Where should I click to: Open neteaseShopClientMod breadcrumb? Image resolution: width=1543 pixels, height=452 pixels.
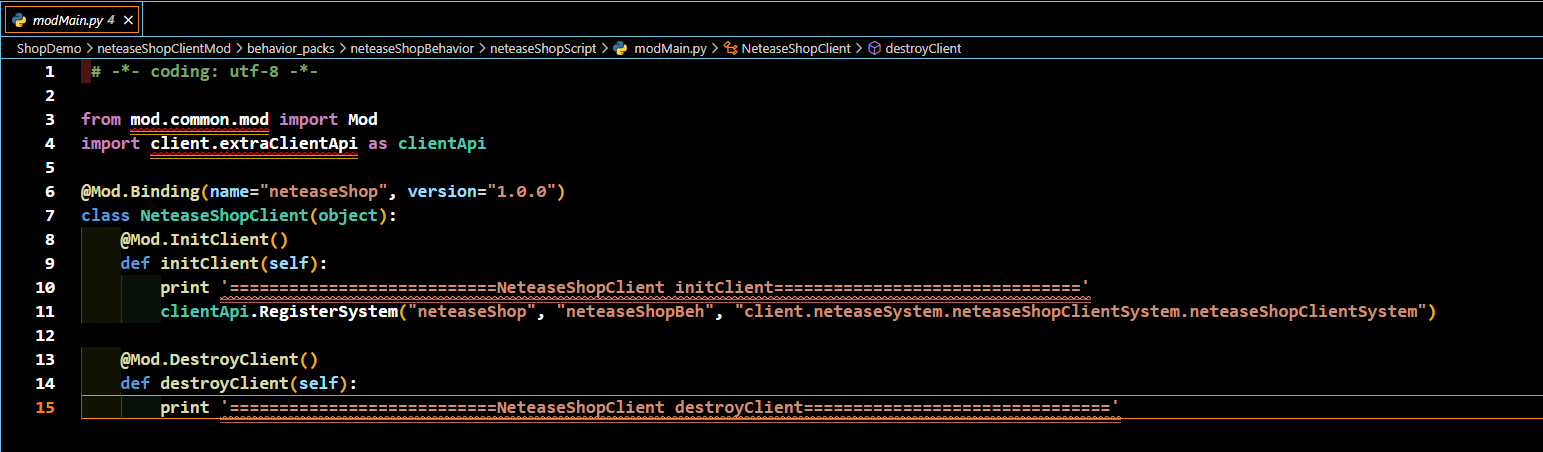pos(164,48)
